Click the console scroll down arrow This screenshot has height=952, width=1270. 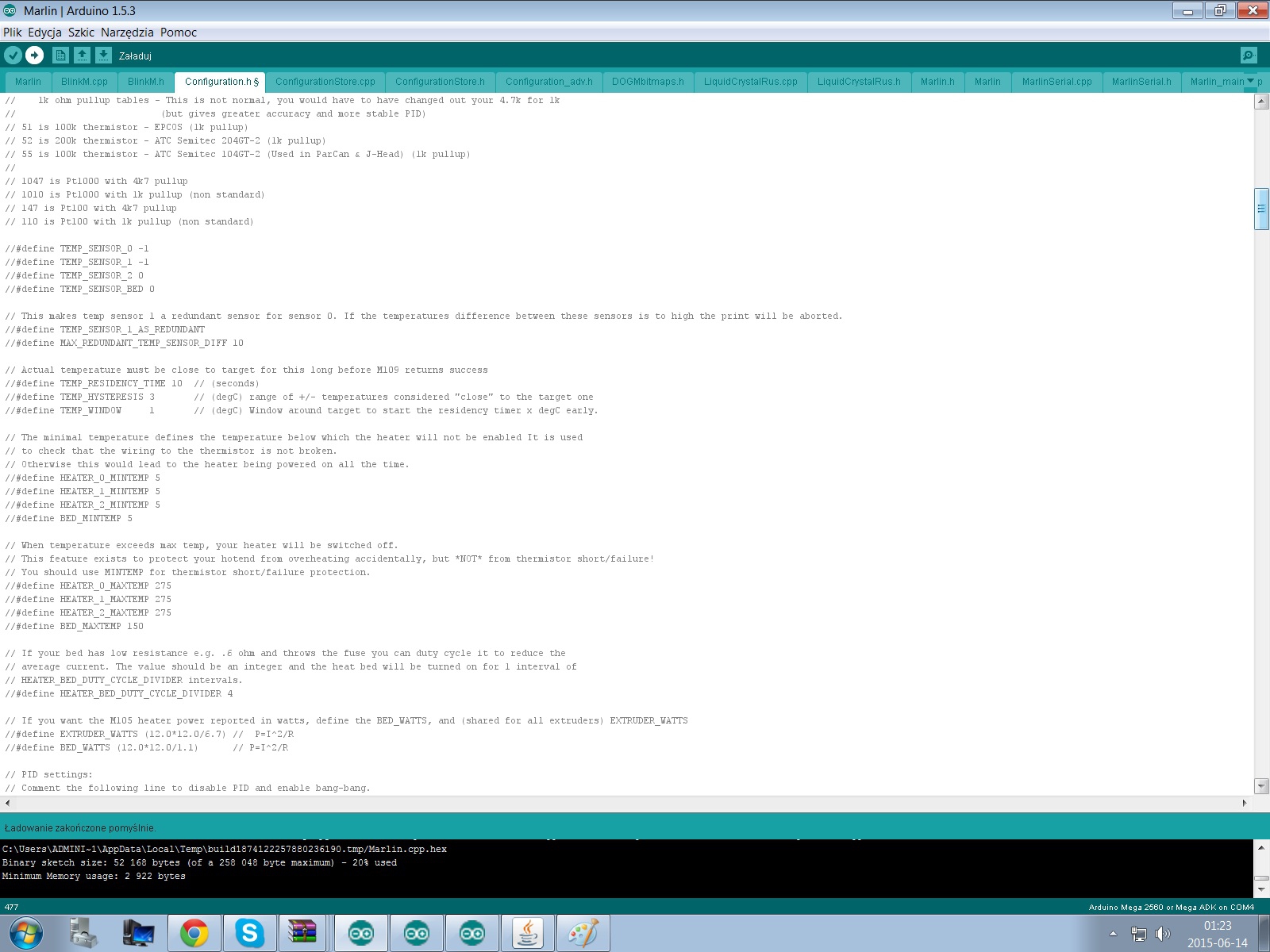(x=1261, y=889)
